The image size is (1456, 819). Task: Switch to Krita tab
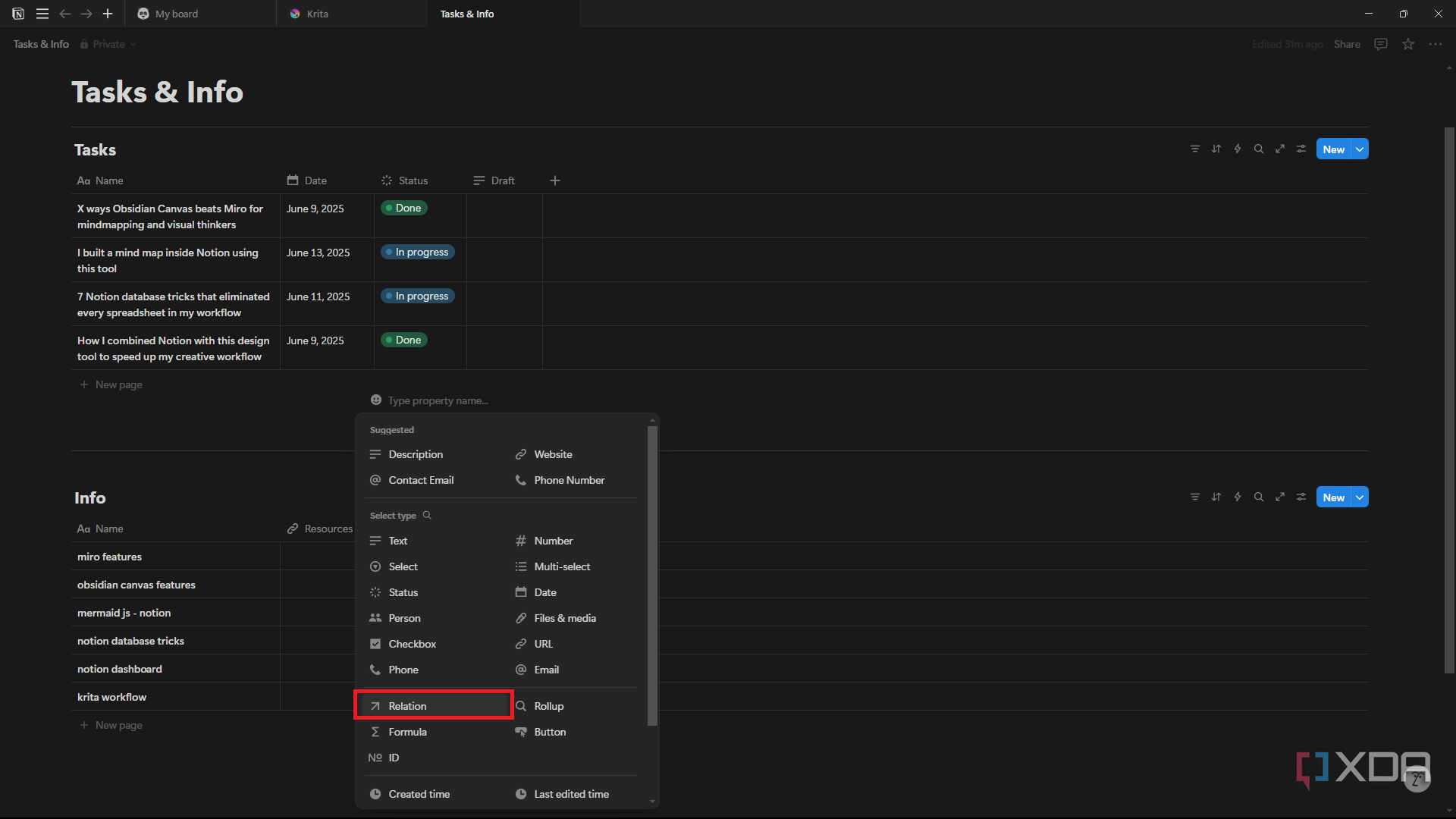coord(353,14)
